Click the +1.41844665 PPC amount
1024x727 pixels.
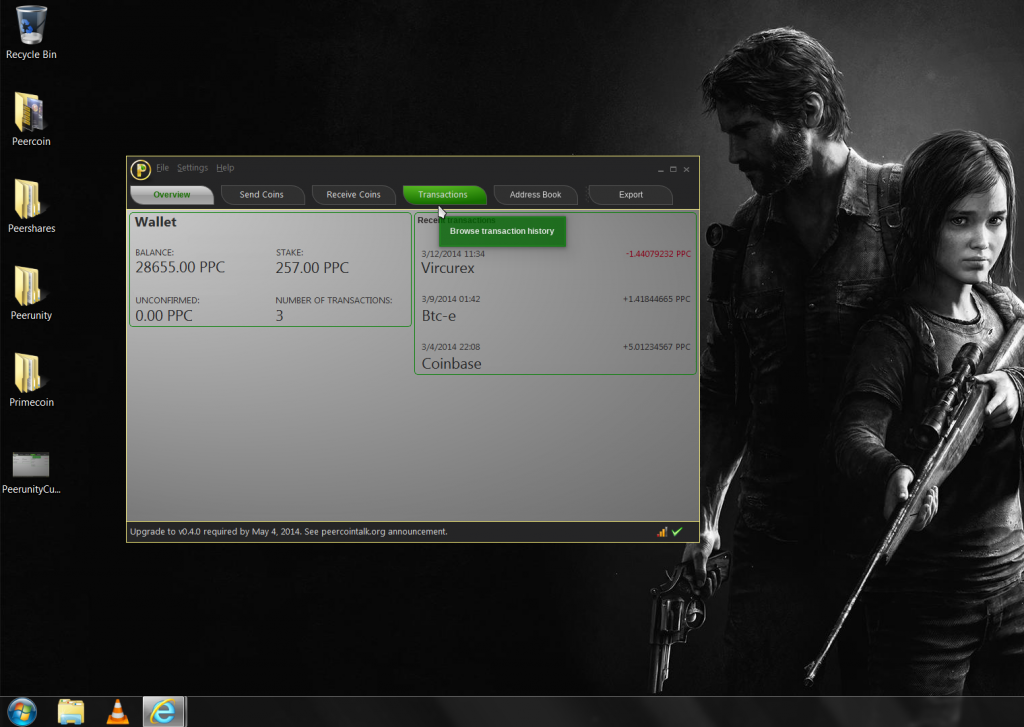[656, 299]
